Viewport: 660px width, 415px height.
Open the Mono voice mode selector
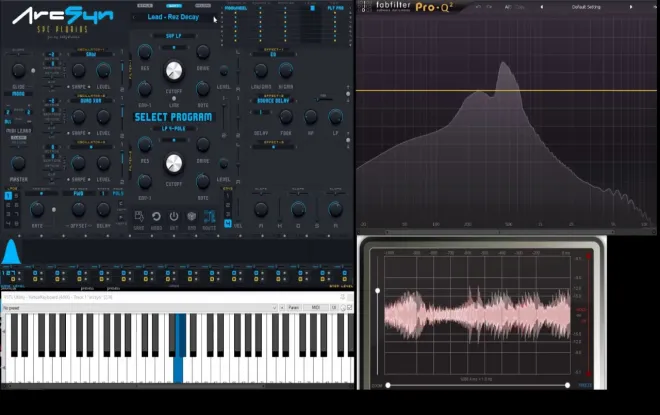pyautogui.click(x=19, y=94)
